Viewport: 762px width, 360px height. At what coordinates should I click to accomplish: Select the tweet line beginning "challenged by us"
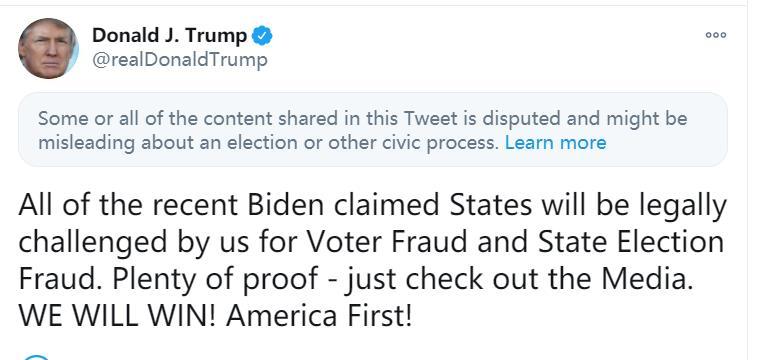(371, 244)
